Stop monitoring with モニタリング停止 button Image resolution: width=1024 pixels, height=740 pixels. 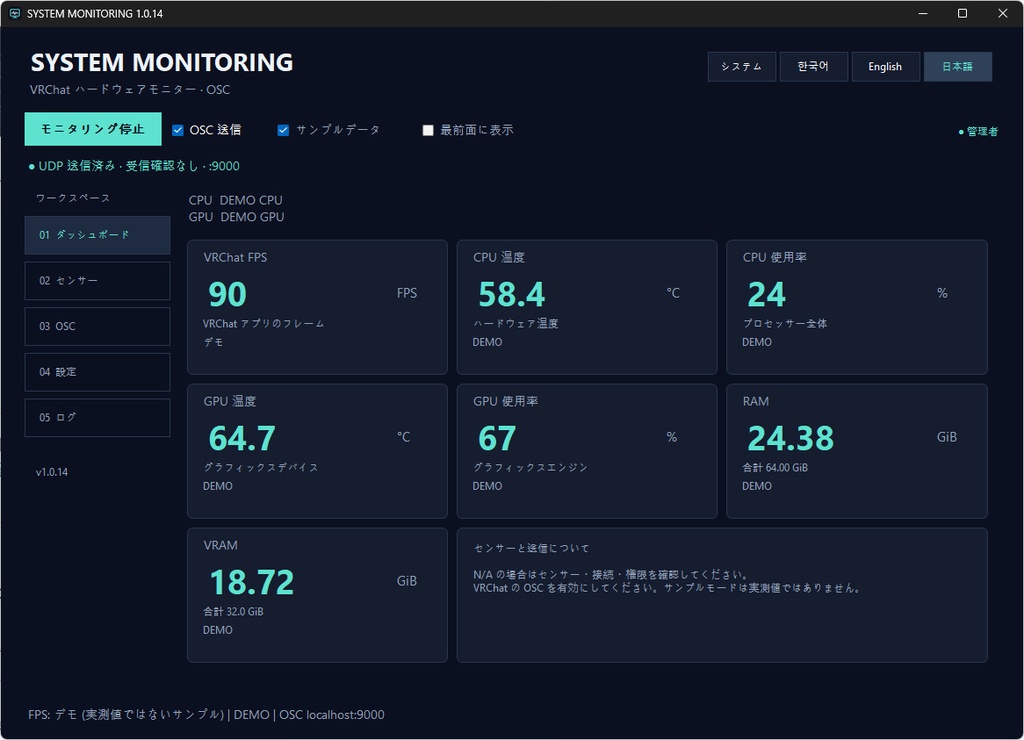pos(93,129)
